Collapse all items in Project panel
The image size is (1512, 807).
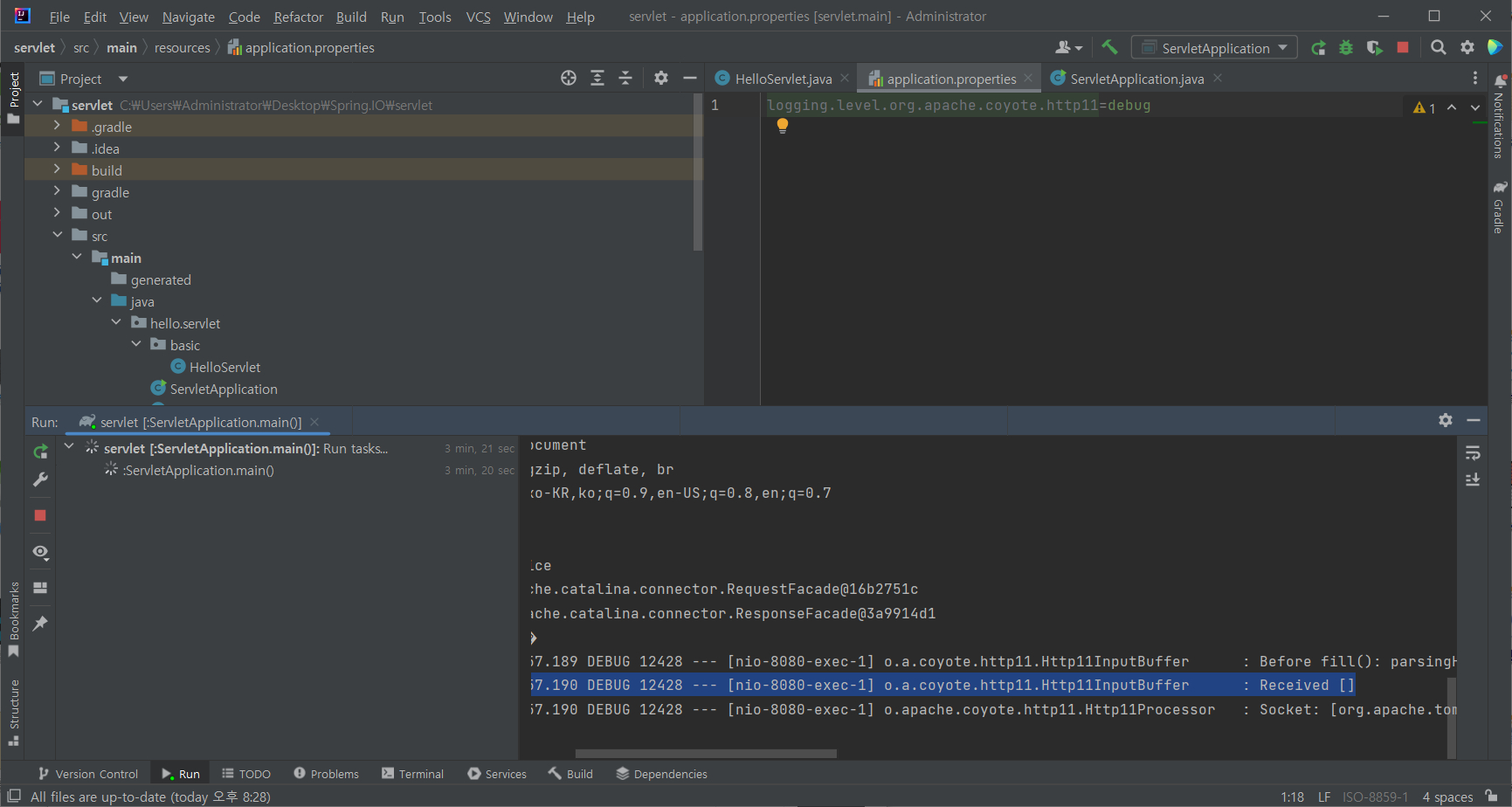[625, 79]
